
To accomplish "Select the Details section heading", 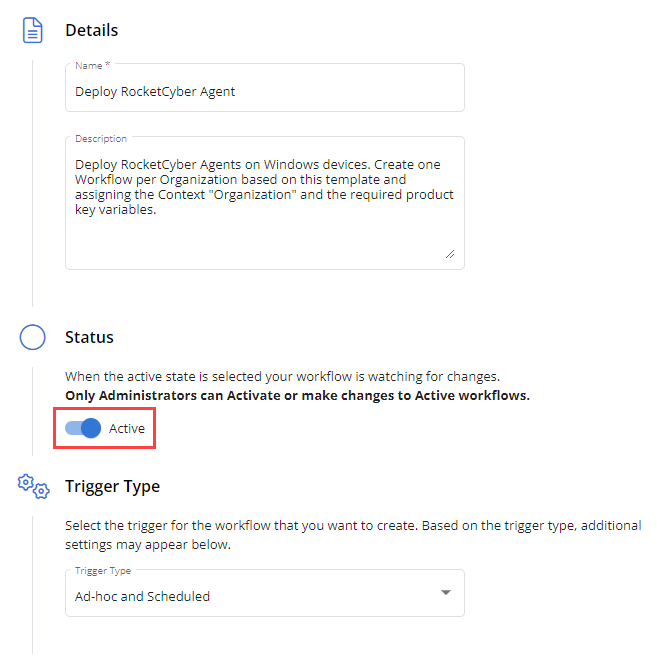I will pos(91,30).
